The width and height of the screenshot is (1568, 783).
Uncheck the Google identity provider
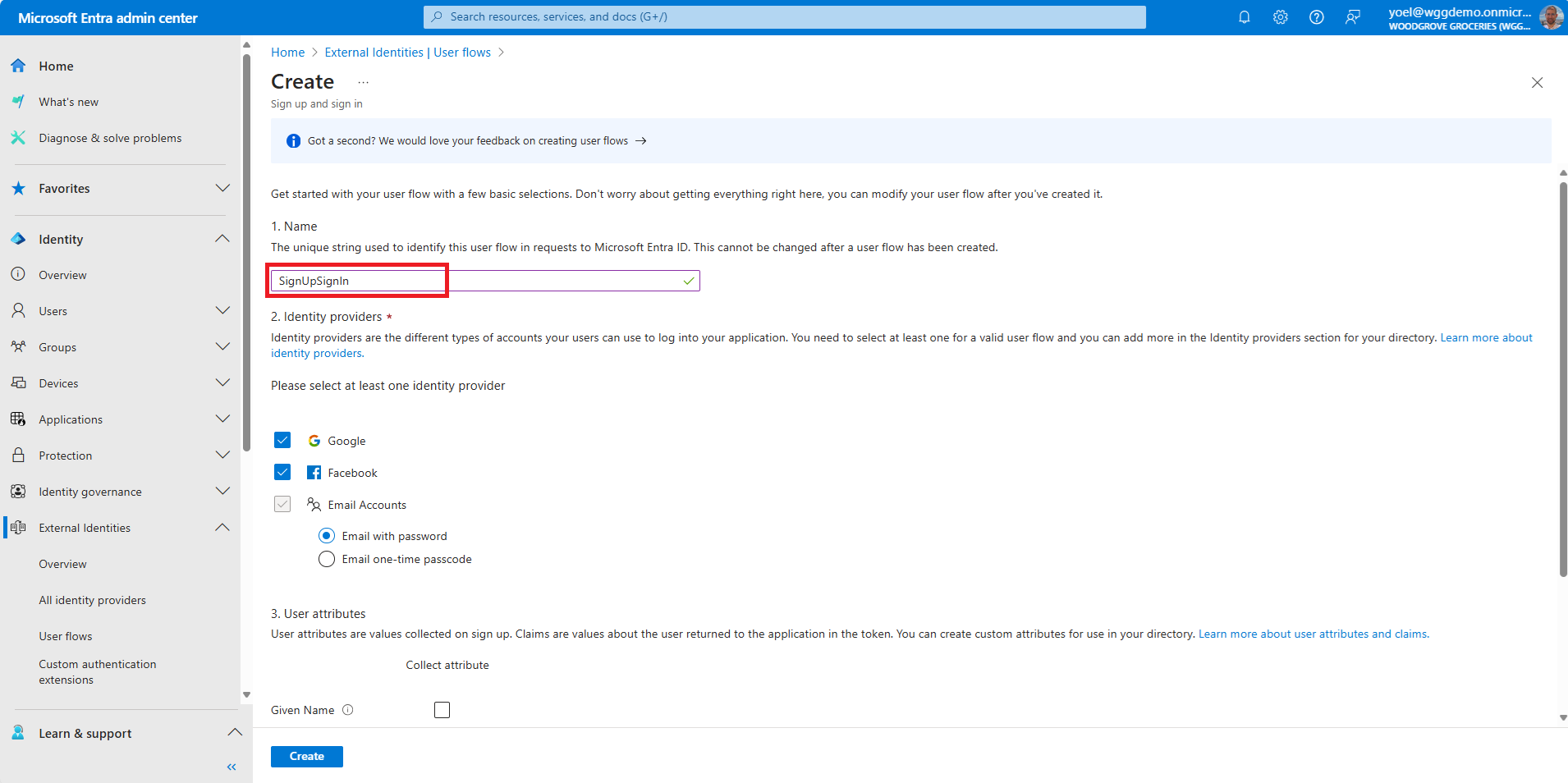[x=282, y=441]
